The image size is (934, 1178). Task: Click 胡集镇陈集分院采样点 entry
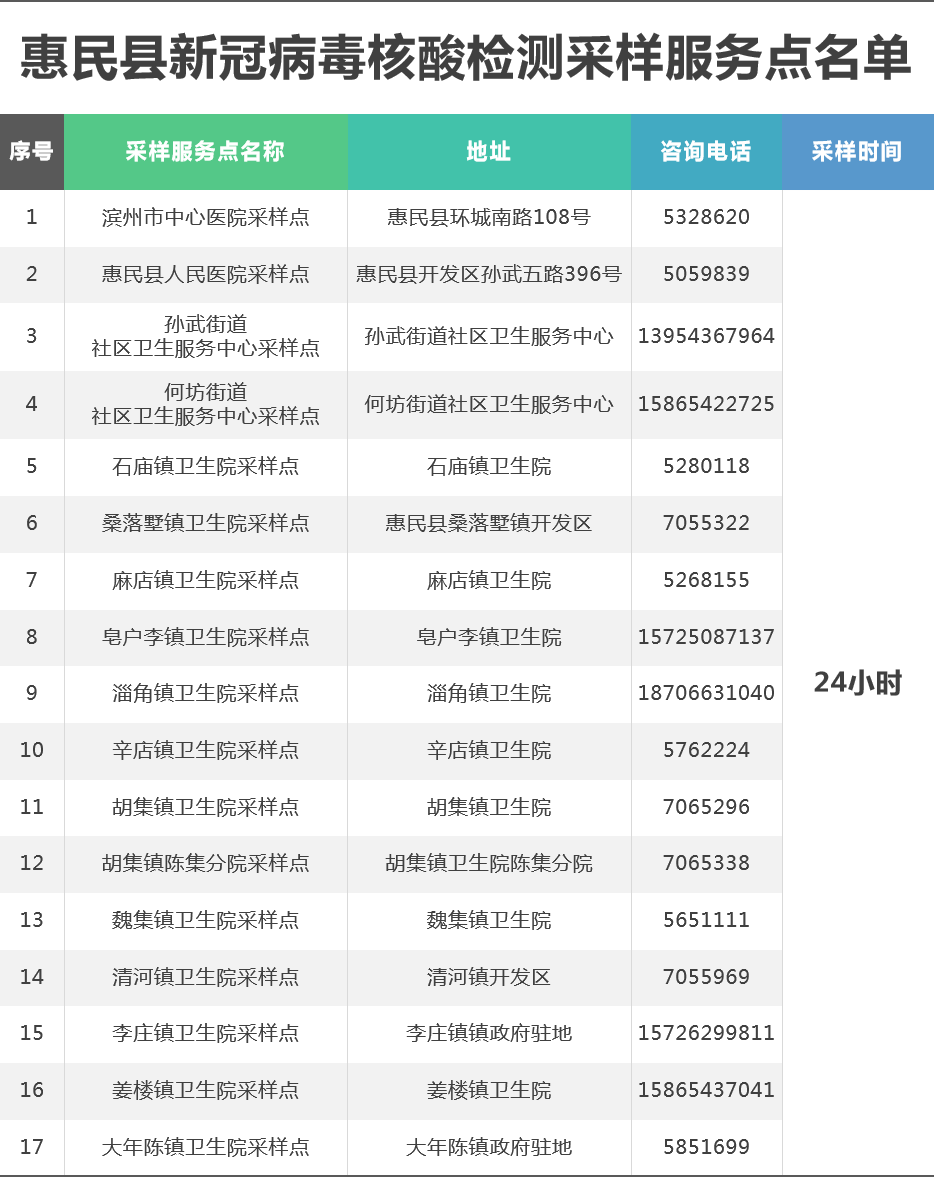[x=205, y=863]
